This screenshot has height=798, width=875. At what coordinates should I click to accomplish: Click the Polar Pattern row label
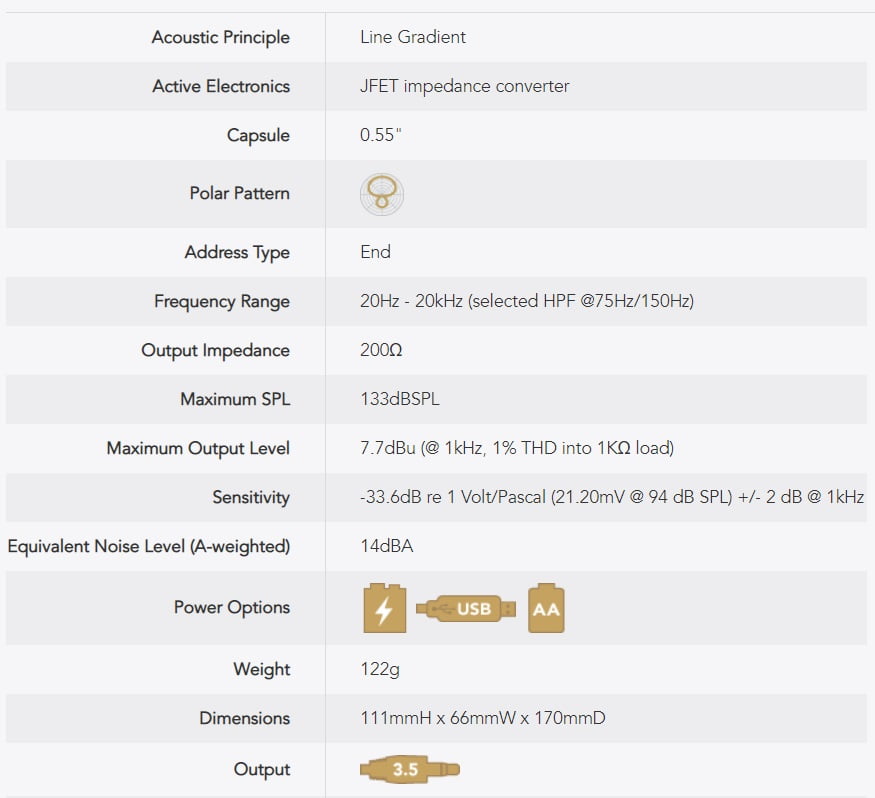point(239,193)
